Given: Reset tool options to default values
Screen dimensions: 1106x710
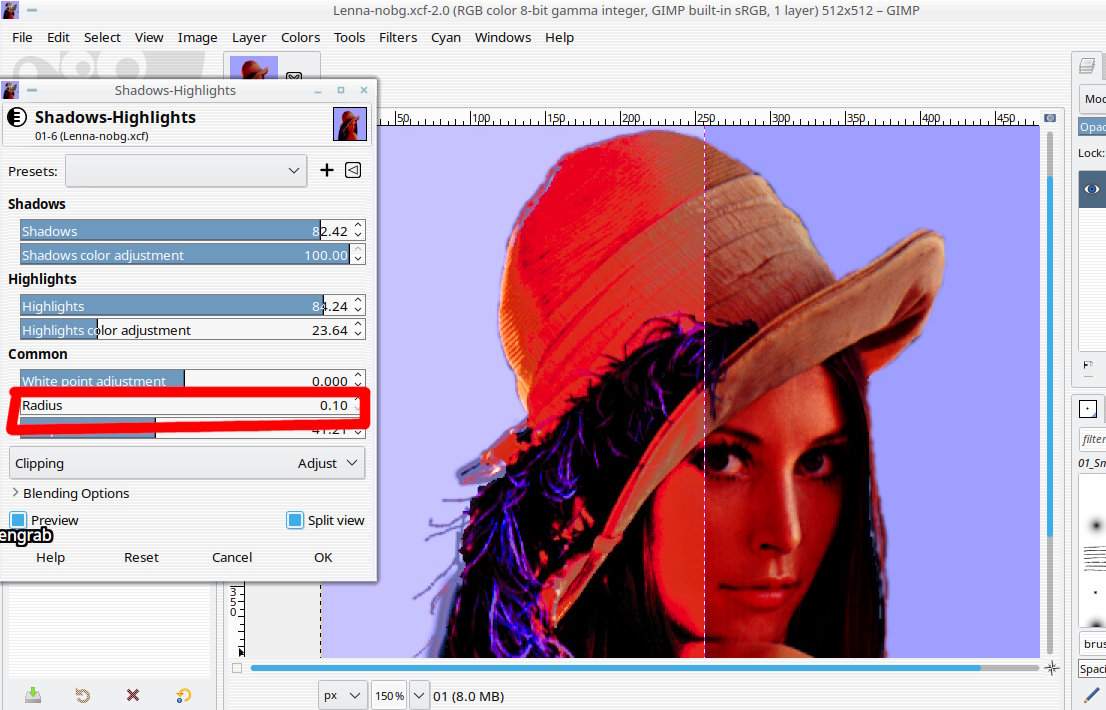Looking at the screenshot, I should (x=183, y=695).
